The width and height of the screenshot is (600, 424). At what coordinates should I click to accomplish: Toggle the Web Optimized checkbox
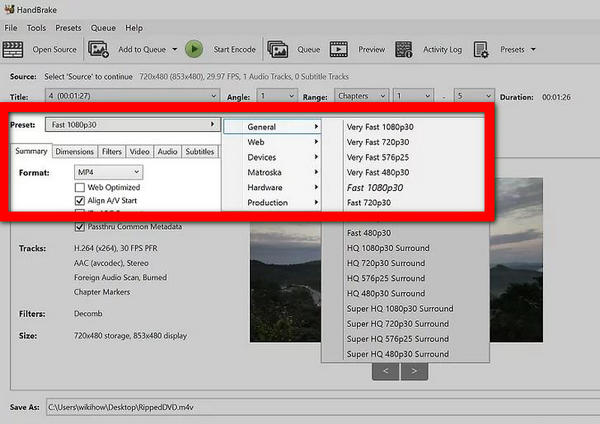(x=80, y=188)
